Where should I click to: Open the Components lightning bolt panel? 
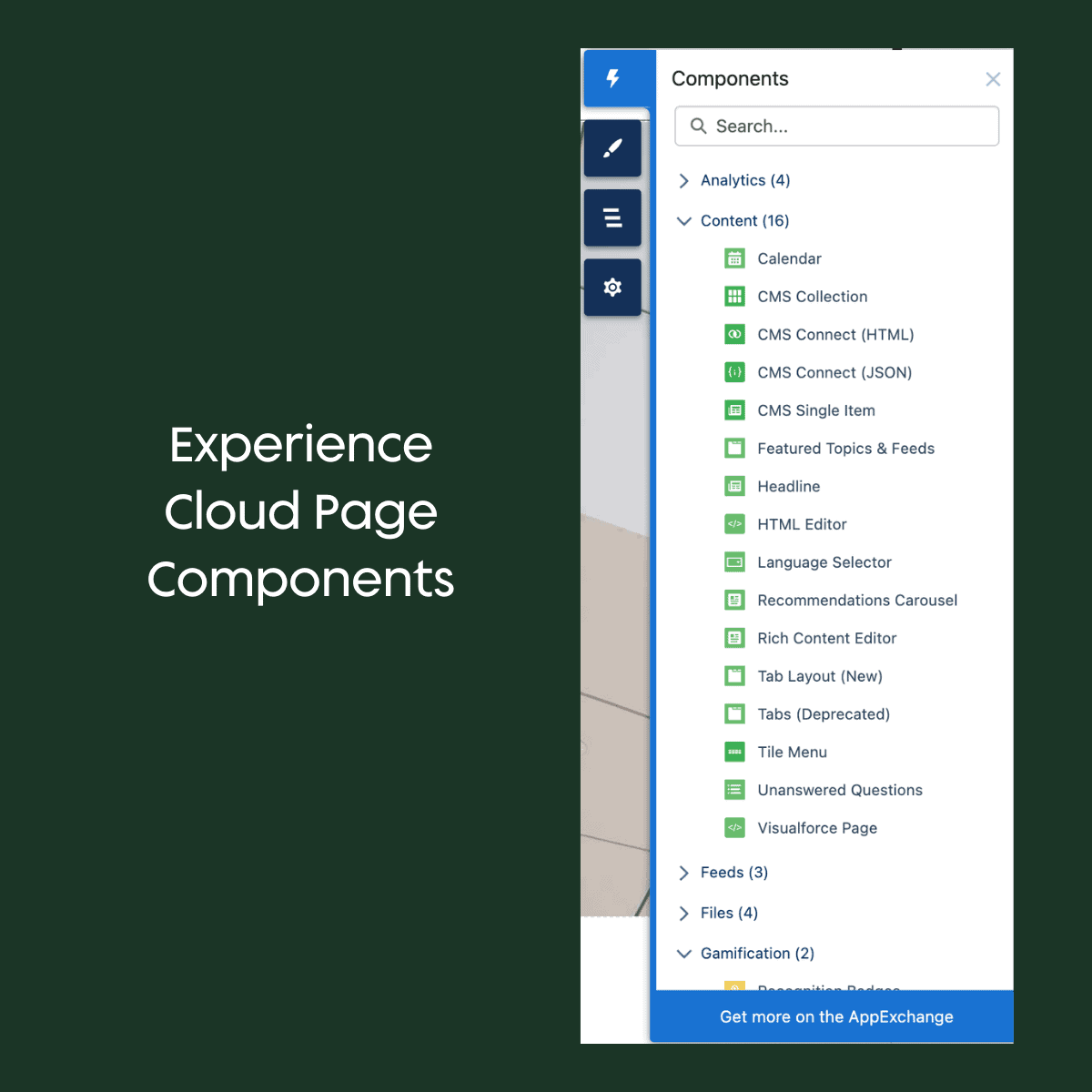613,78
